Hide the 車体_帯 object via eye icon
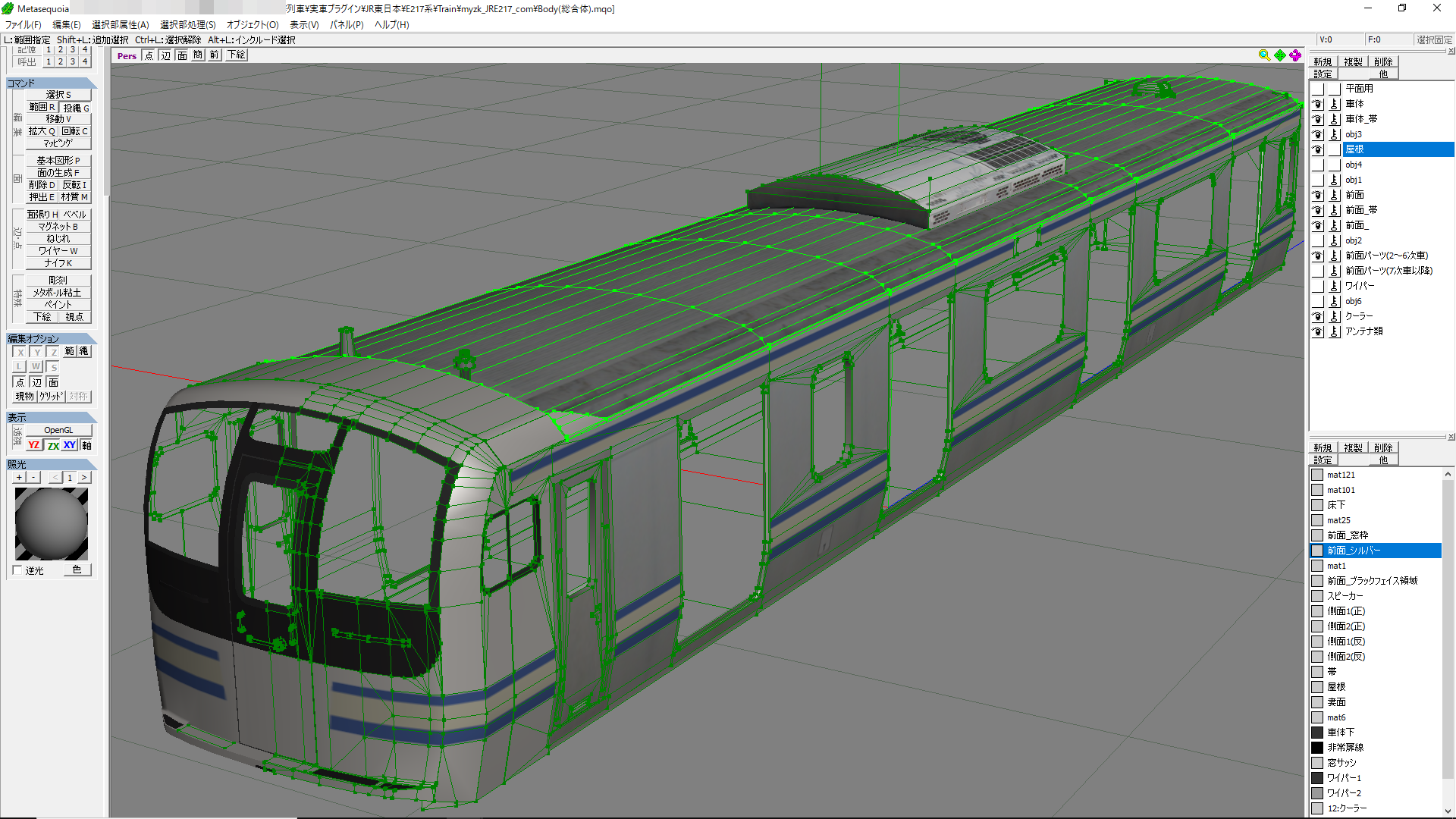 1318,119
